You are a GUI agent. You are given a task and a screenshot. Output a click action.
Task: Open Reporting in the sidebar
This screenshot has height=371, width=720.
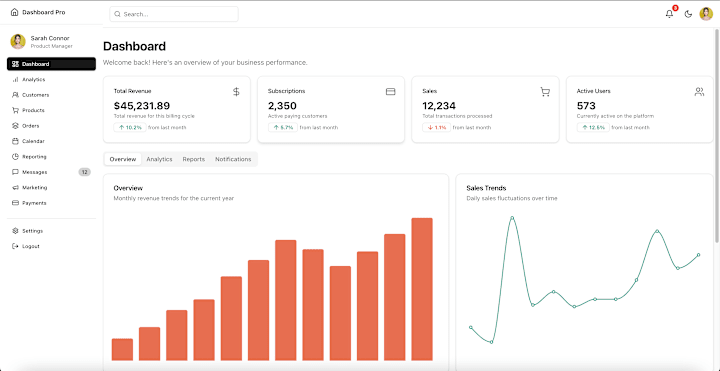click(x=51, y=157)
